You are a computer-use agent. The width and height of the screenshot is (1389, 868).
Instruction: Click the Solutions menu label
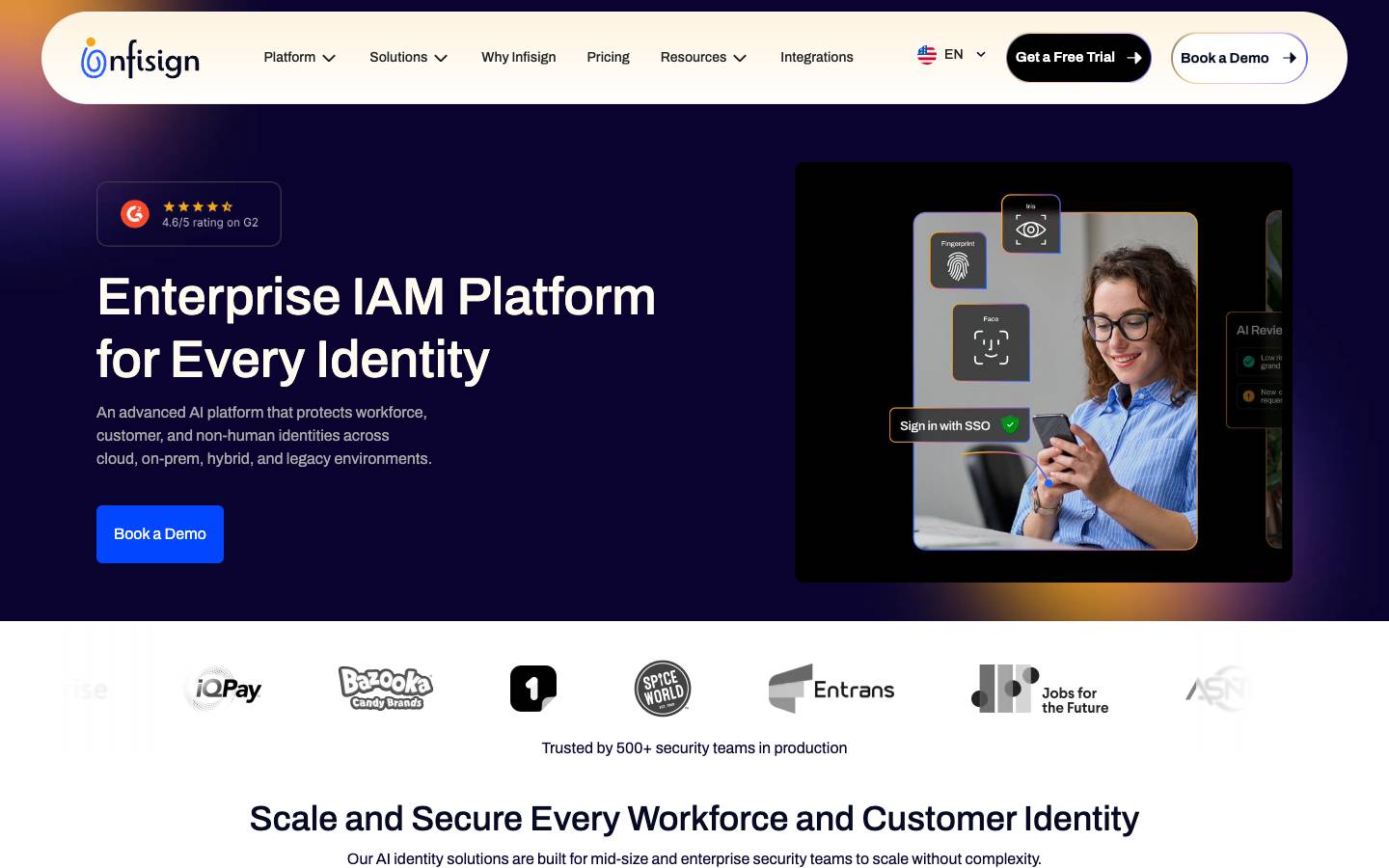398,57
